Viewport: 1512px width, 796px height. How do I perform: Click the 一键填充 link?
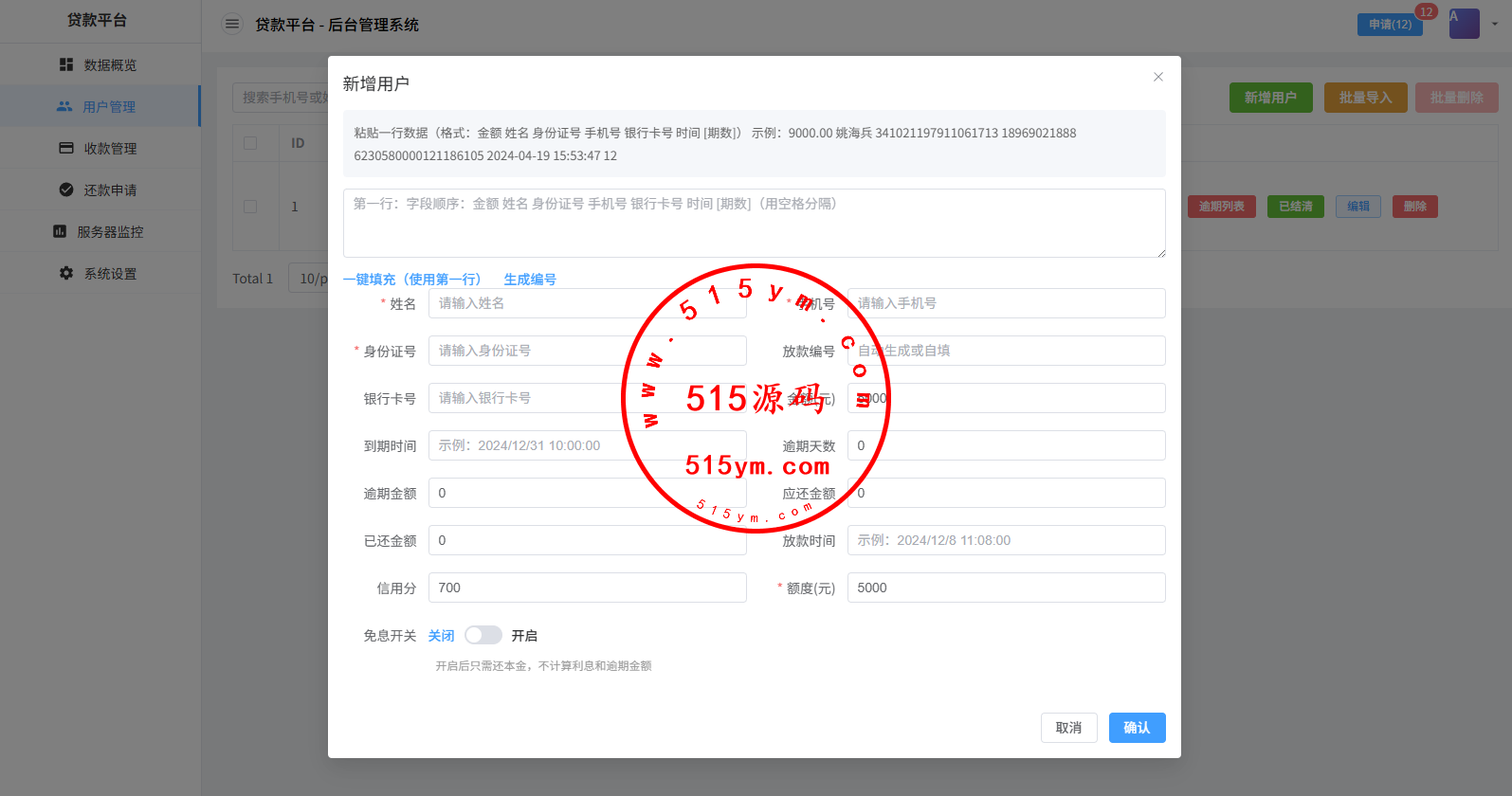[411, 279]
